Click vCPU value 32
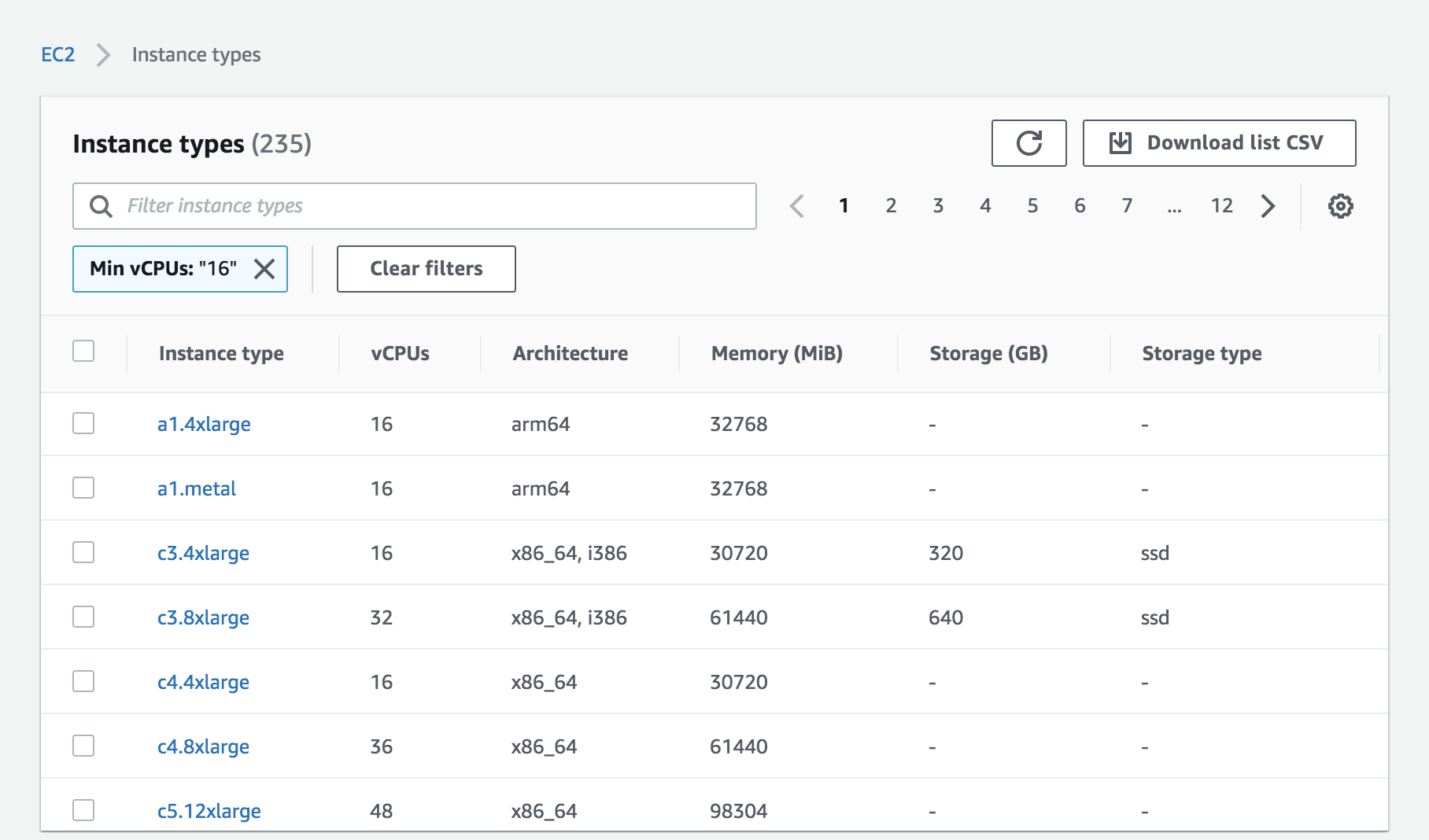The image size is (1429, 840). pos(382,617)
